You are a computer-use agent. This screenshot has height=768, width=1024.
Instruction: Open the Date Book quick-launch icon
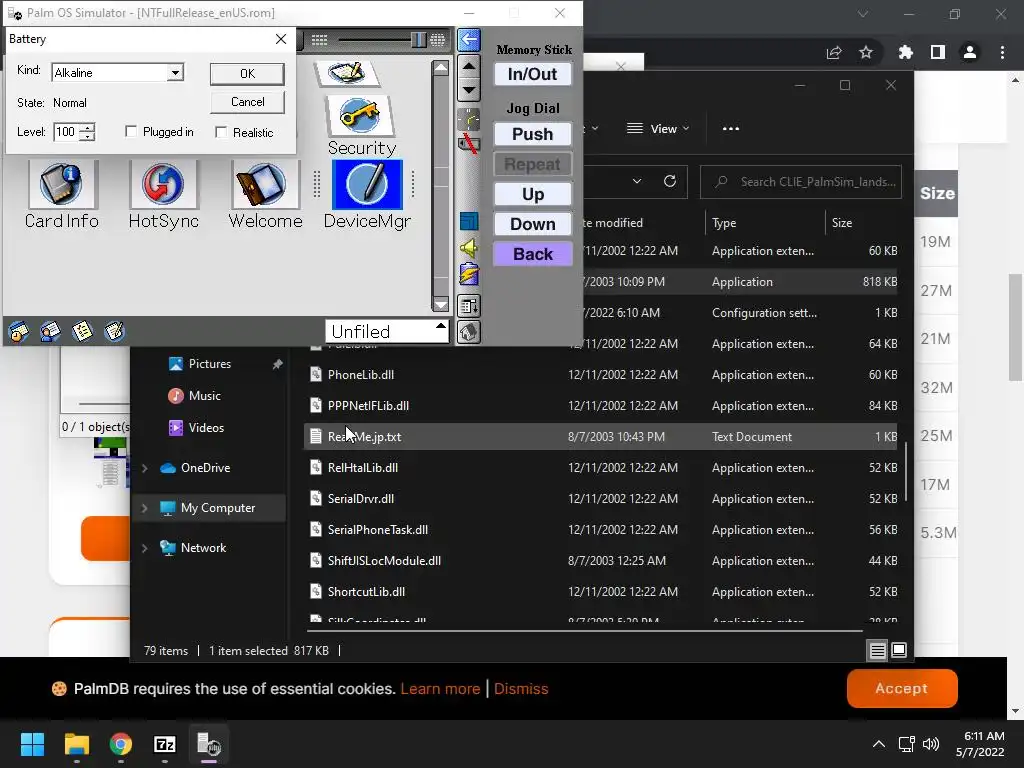point(18,332)
